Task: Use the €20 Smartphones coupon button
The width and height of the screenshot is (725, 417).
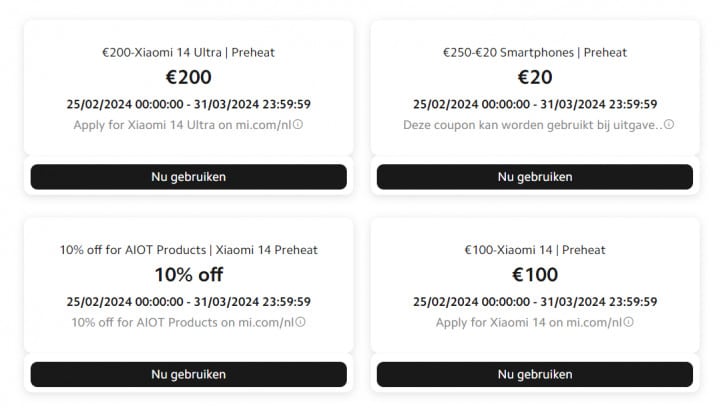Action: point(535,177)
